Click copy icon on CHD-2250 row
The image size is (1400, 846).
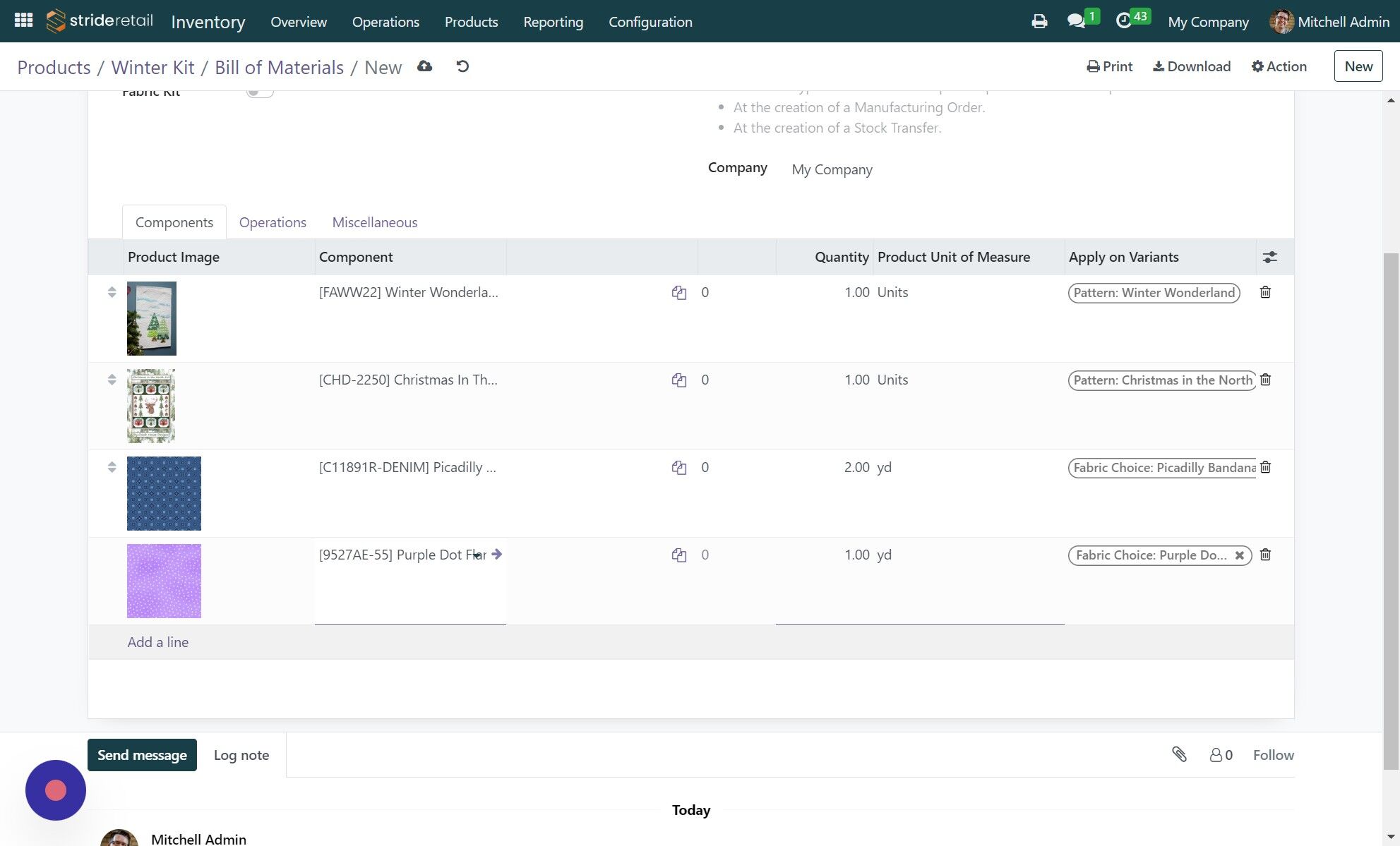(x=679, y=380)
